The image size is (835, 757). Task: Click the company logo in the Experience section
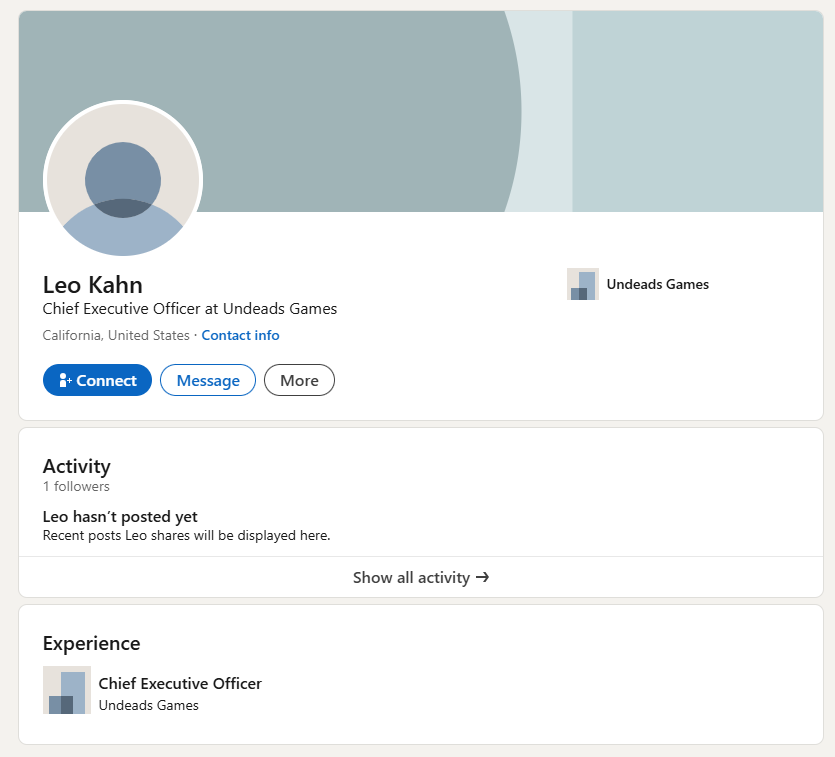(x=67, y=690)
